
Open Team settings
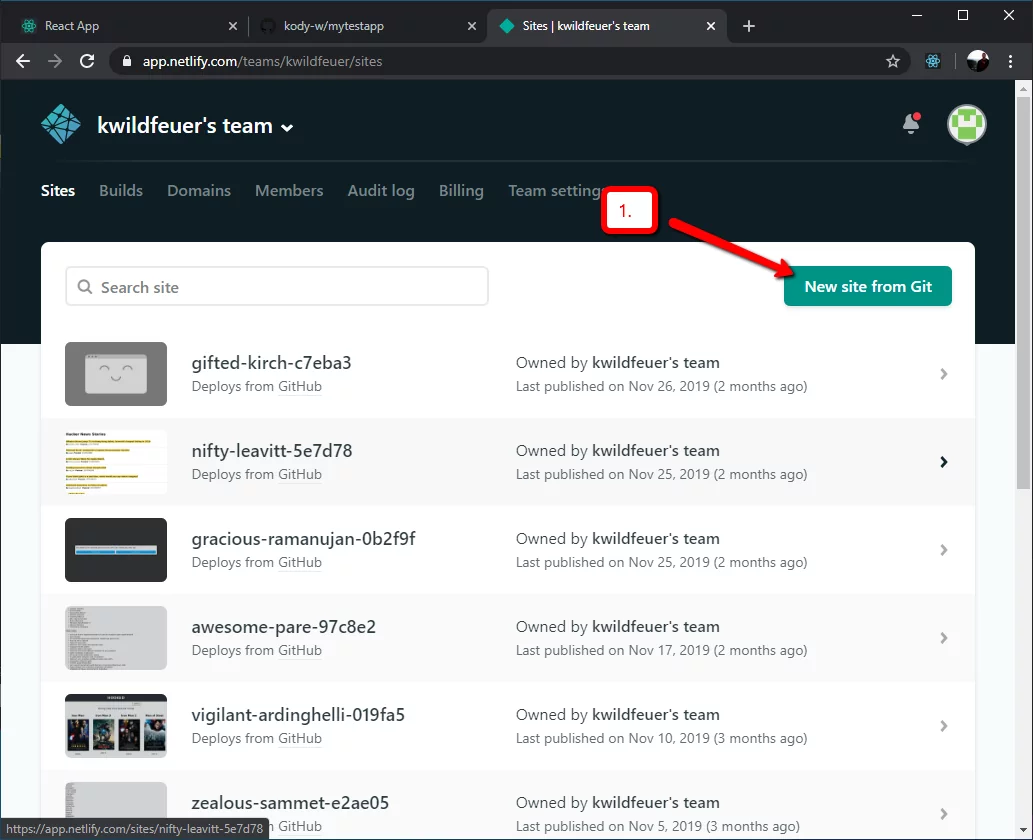(555, 191)
